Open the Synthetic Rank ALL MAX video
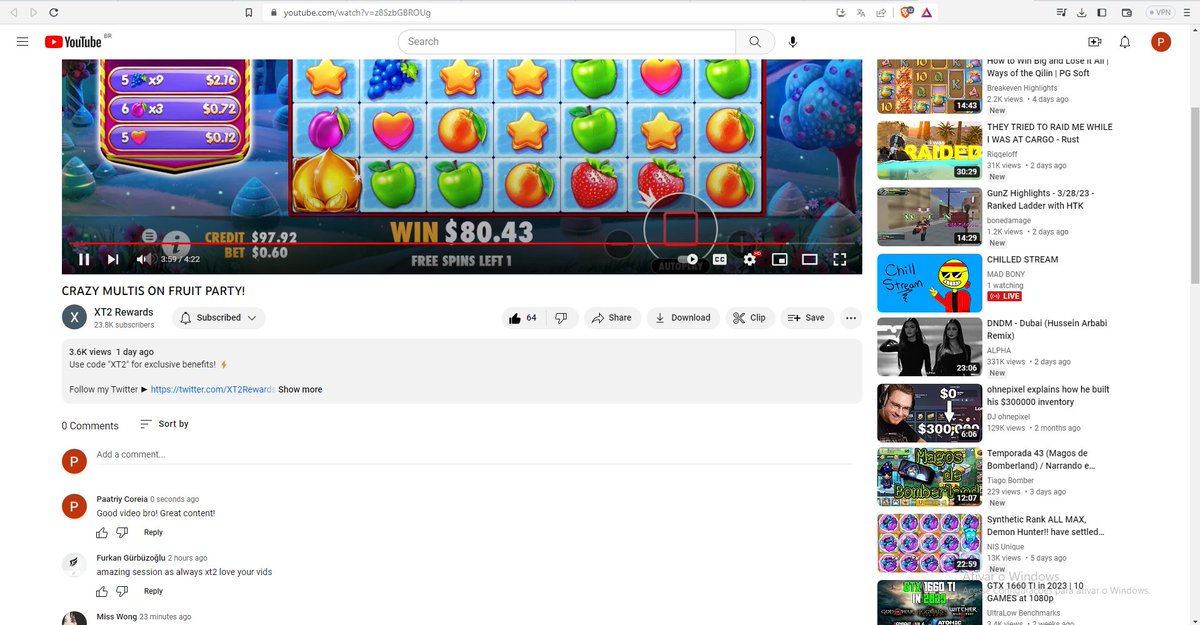Viewport: 1200px width, 625px height. 929,543
